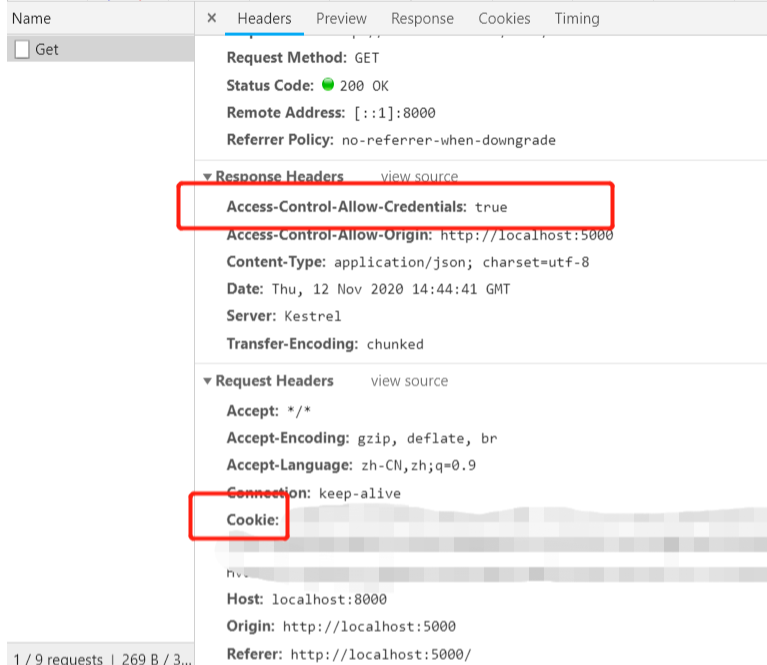Collapse the Response Headers section
This screenshot has height=665, width=767.
tap(208, 177)
